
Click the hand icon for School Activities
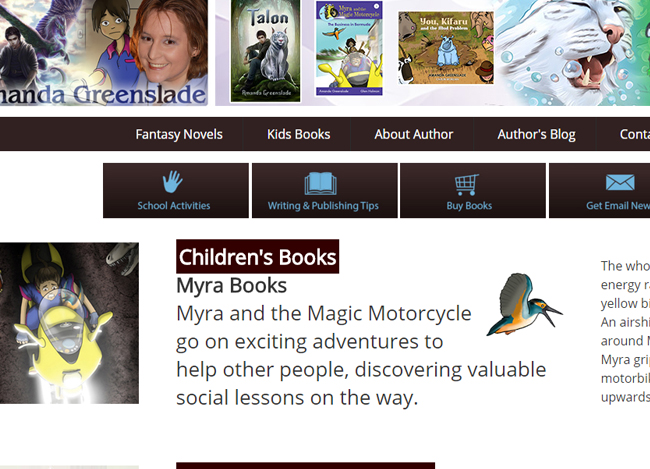click(173, 182)
